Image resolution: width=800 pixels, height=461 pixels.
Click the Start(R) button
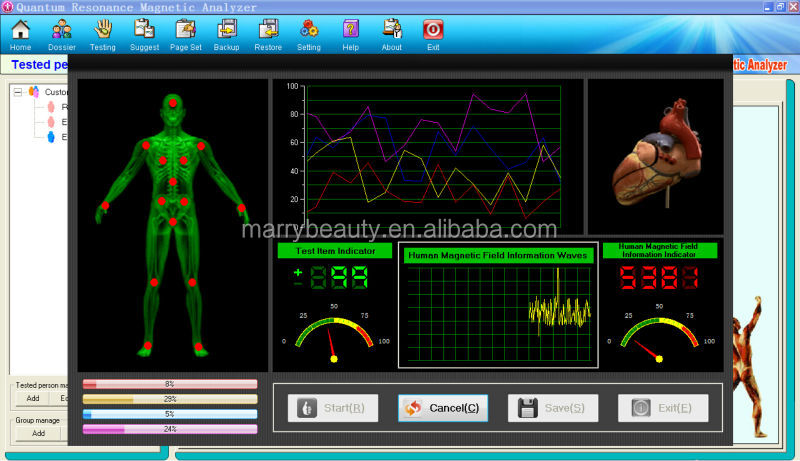[333, 407]
